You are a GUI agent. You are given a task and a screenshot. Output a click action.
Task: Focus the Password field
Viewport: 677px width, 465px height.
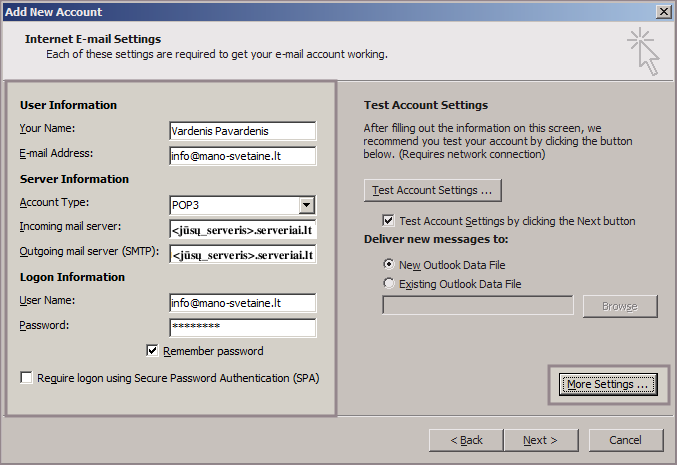(242, 328)
